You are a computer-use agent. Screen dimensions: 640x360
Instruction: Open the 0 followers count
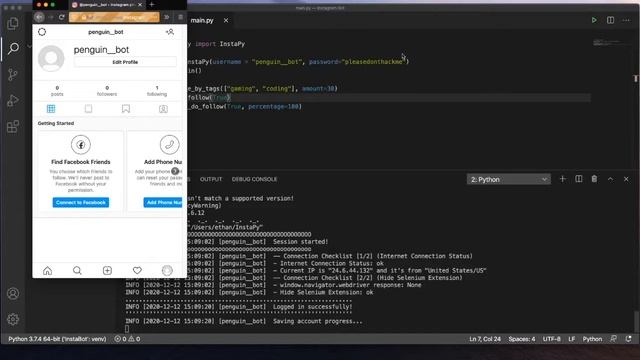click(107, 91)
